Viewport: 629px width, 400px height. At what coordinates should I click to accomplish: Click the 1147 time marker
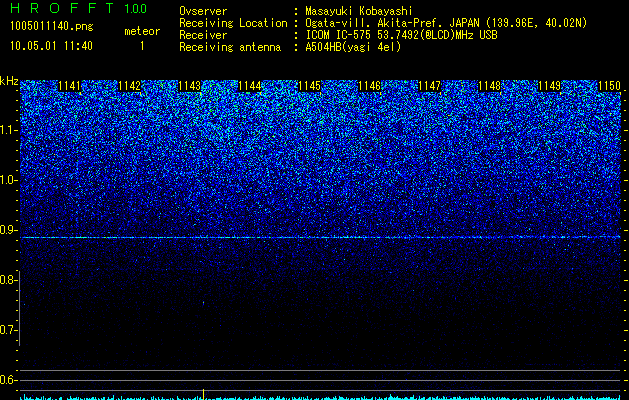point(430,86)
